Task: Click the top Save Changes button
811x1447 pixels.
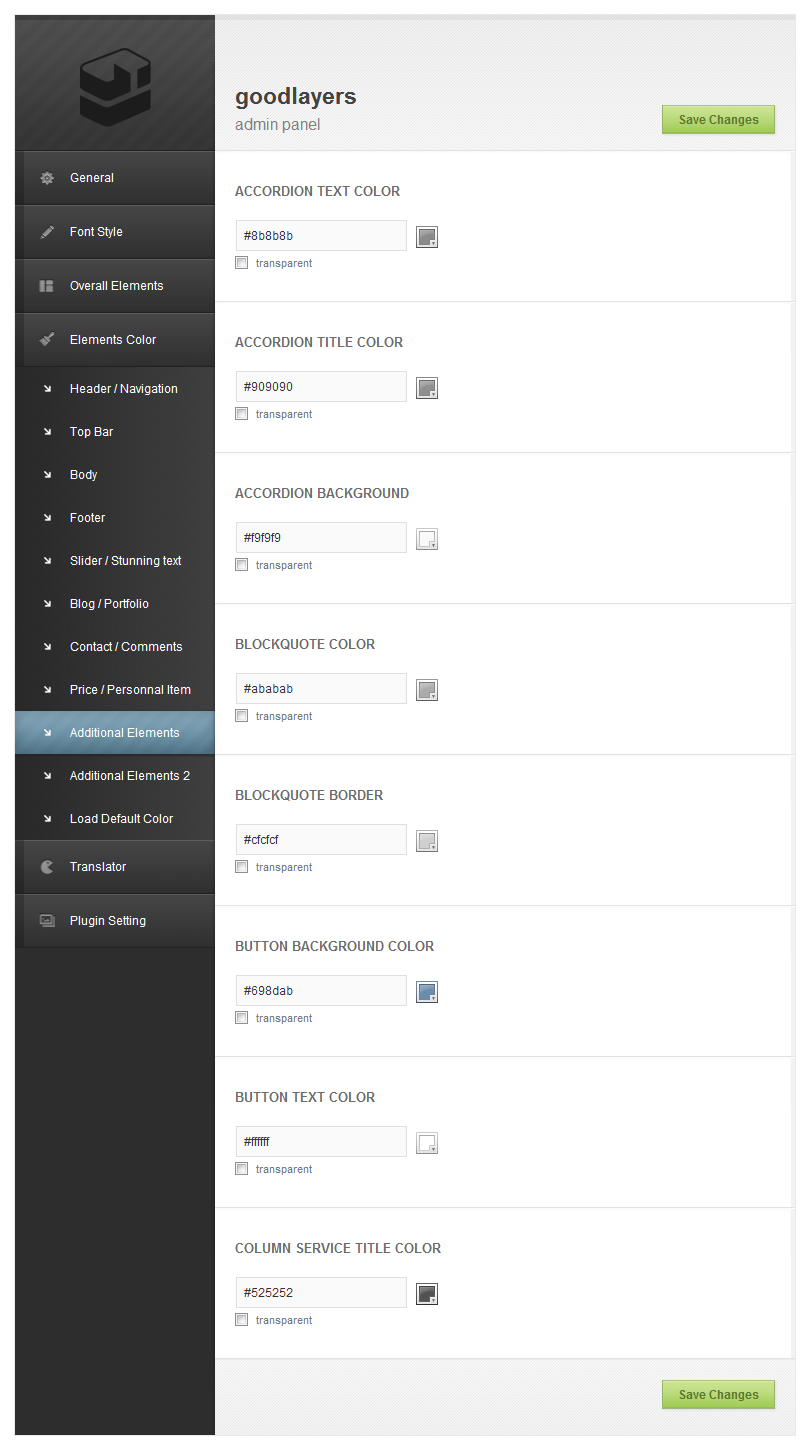Action: 718,120
